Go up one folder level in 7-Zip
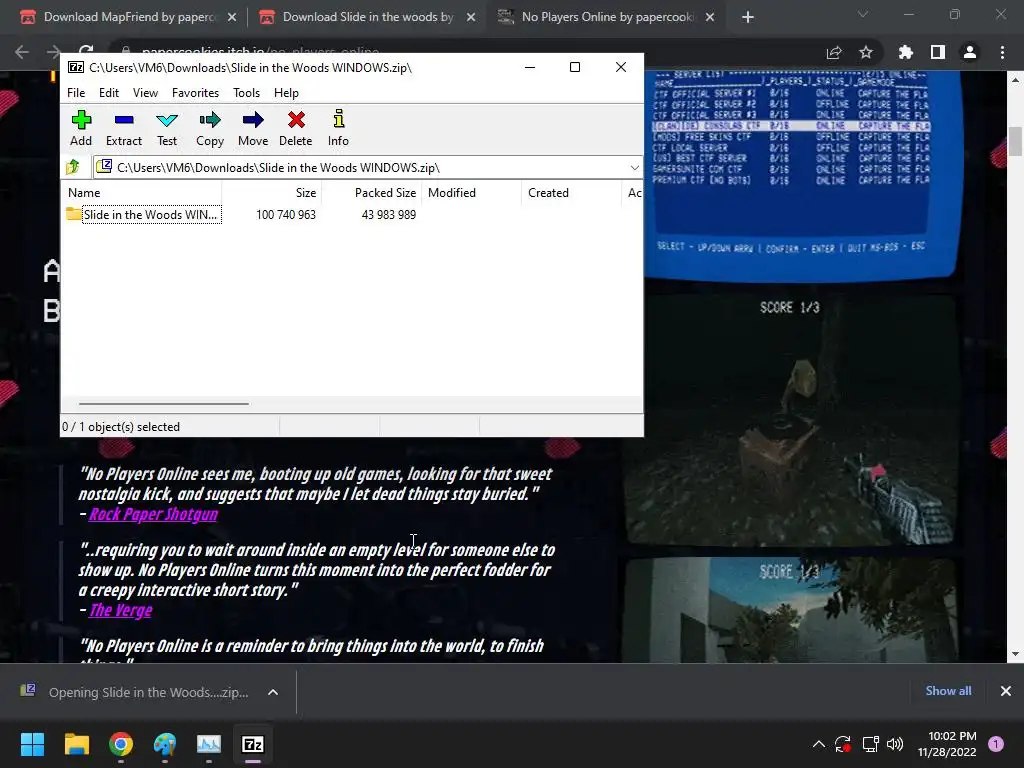This screenshot has width=1024, height=768. 73,167
